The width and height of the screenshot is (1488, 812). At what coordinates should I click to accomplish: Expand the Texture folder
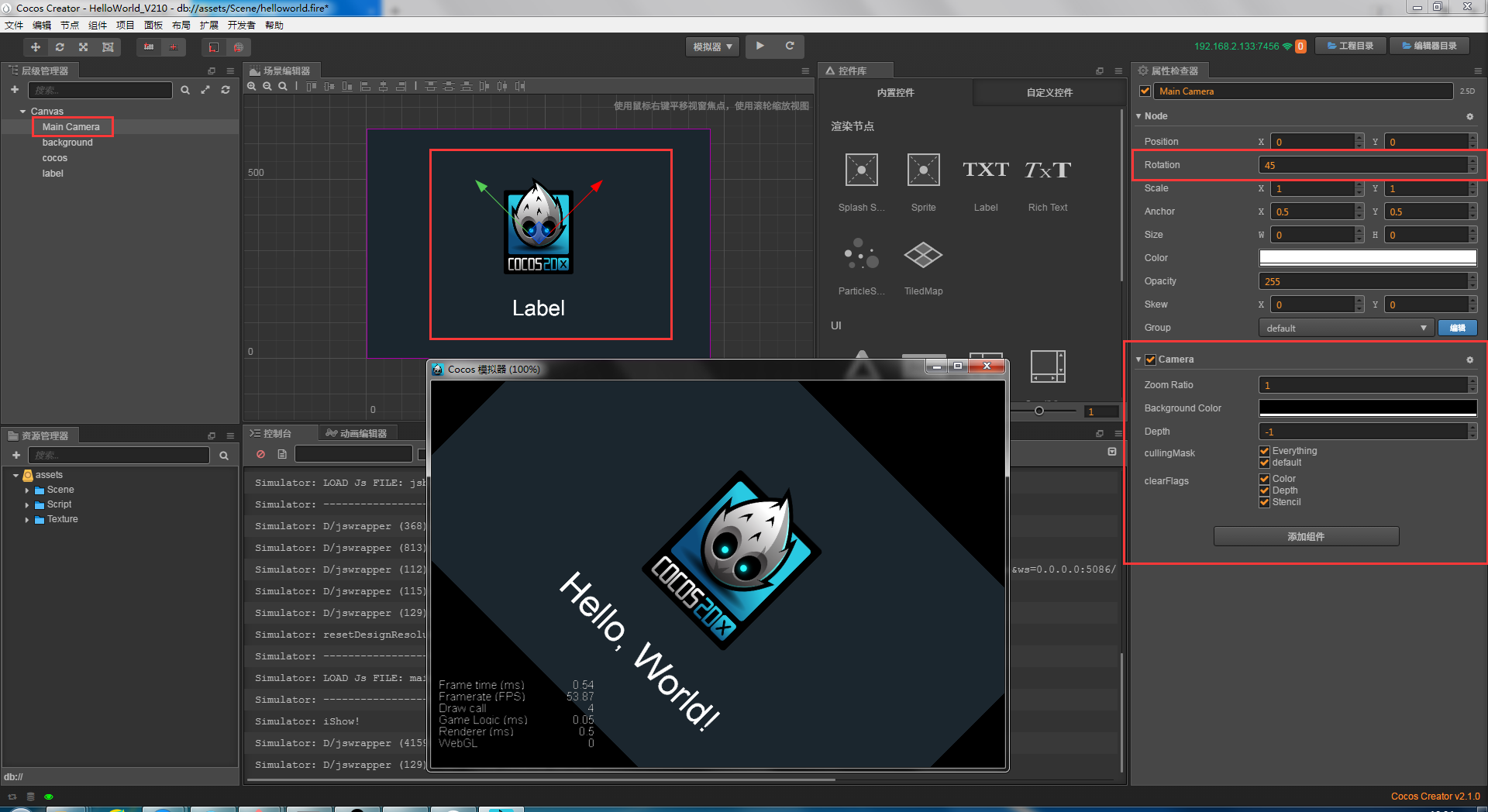[27, 520]
